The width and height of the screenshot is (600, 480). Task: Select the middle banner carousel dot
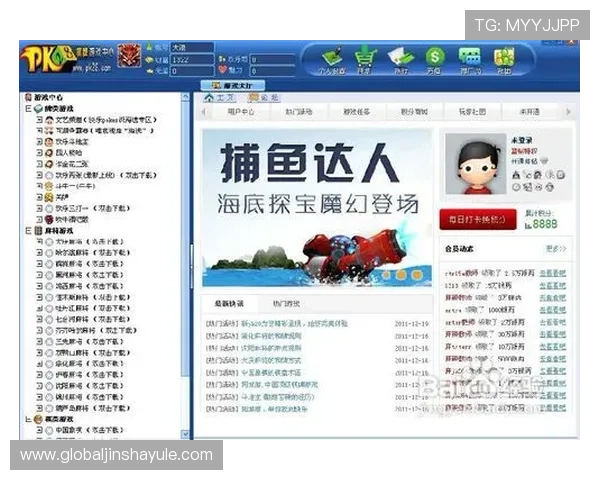pyautogui.click(x=401, y=274)
